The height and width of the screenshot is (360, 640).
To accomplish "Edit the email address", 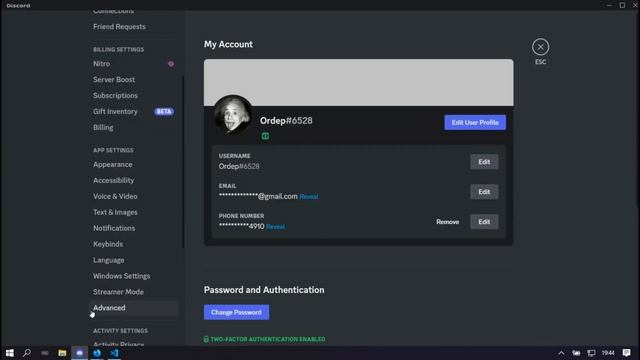I will tap(484, 192).
